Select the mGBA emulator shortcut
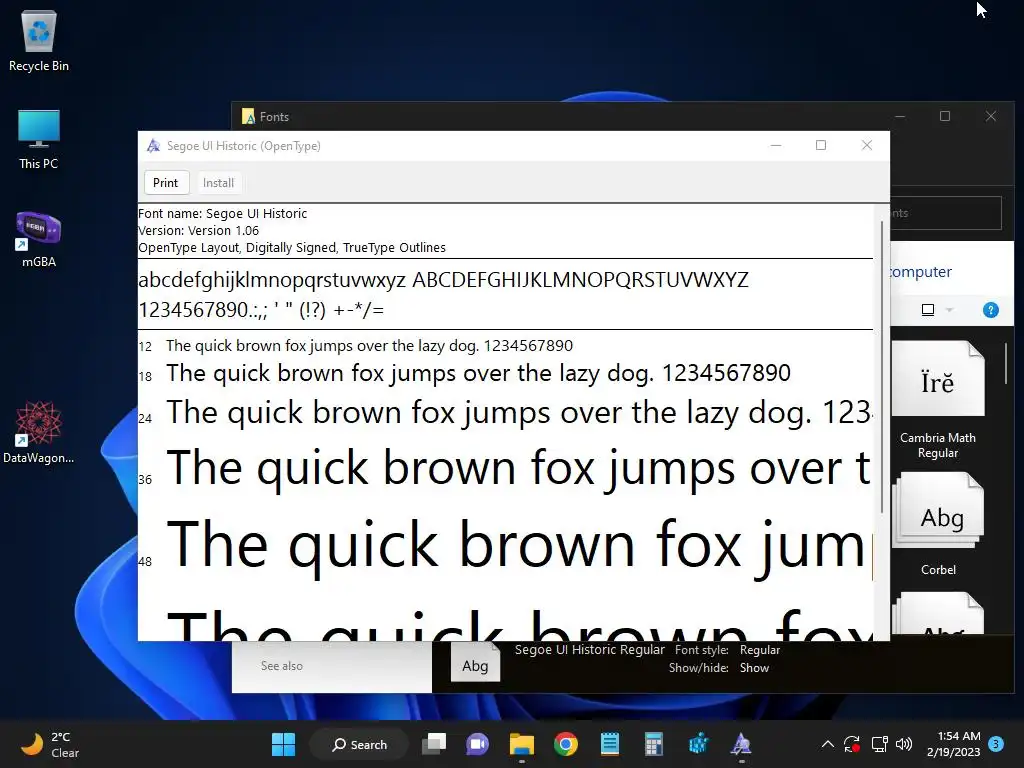This screenshot has height=768, width=1024. tap(39, 239)
